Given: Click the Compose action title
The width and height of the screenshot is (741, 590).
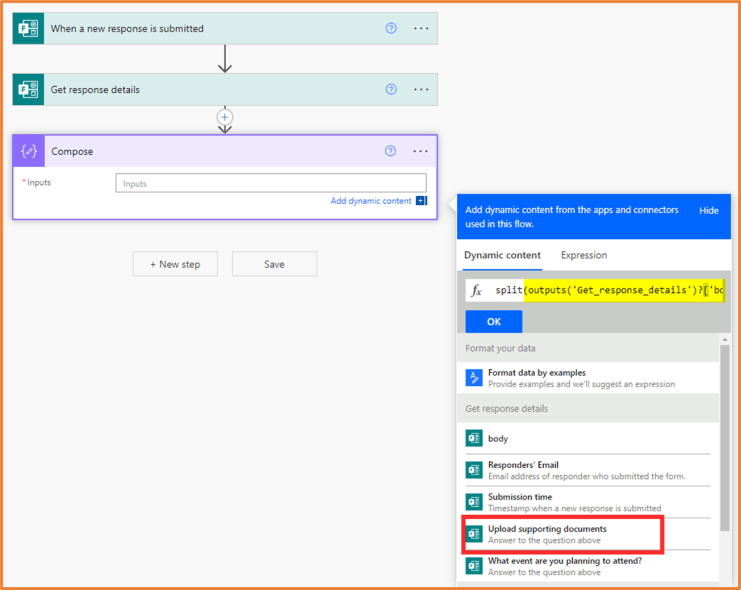Looking at the screenshot, I should click(x=72, y=152).
